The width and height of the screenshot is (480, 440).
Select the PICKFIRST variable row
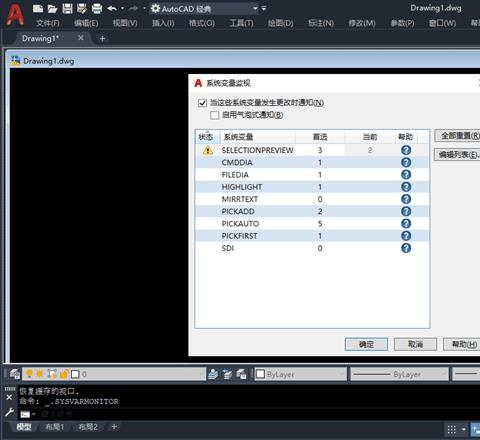pyautogui.click(x=312, y=236)
